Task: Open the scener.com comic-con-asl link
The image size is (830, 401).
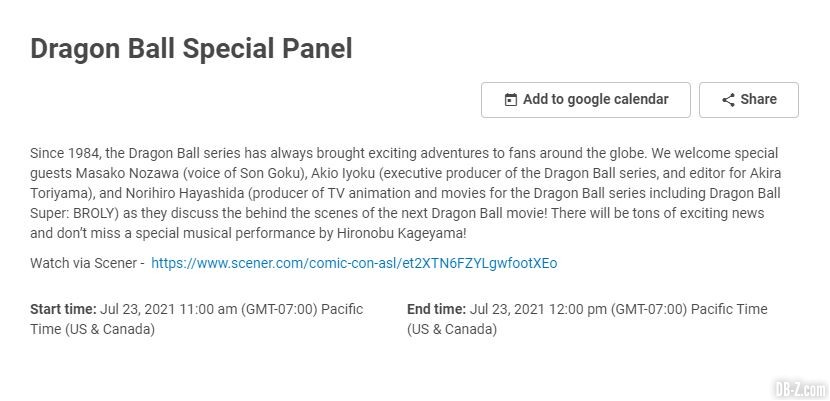Action: click(354, 263)
